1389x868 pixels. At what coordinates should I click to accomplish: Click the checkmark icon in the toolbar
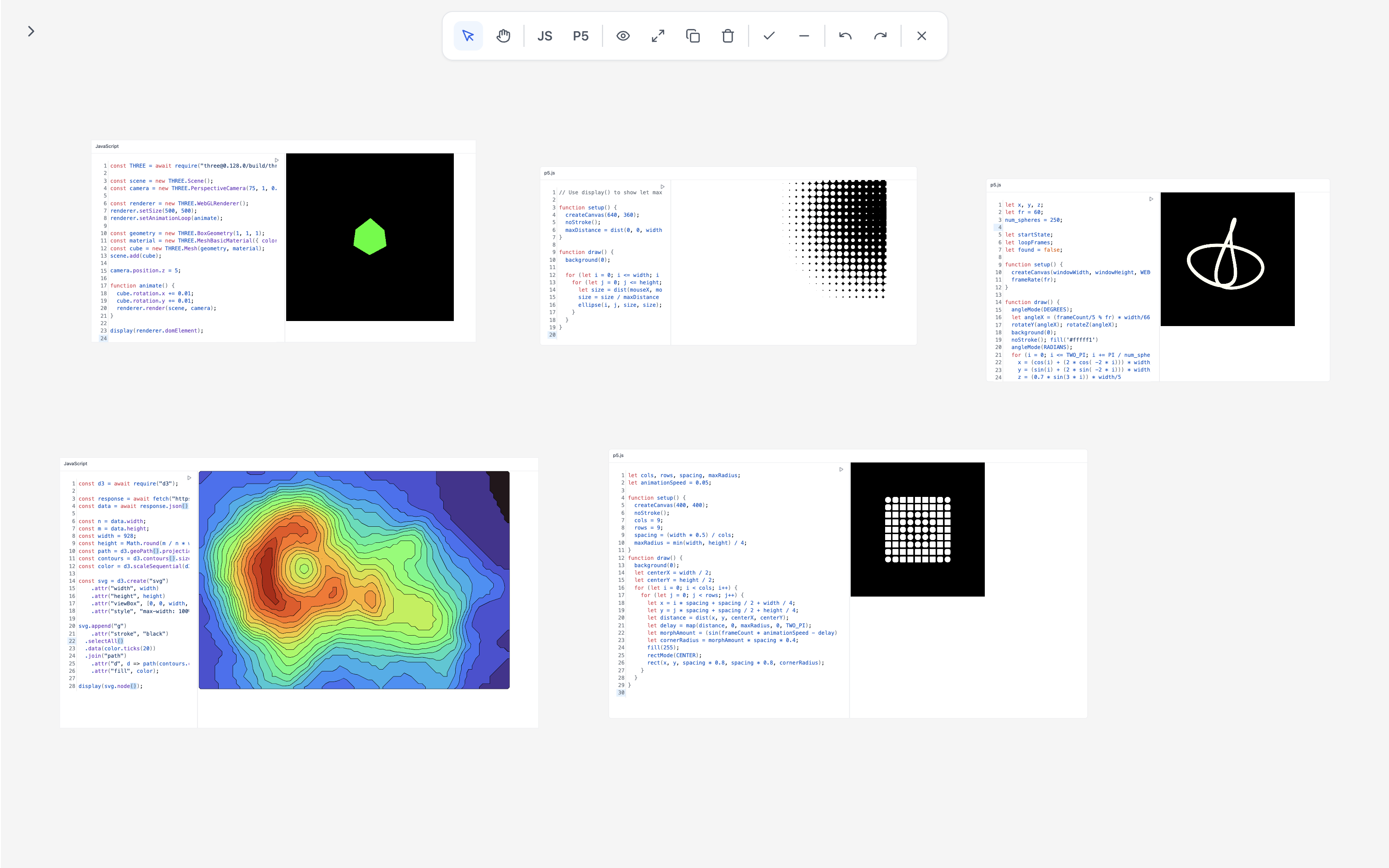(769, 36)
